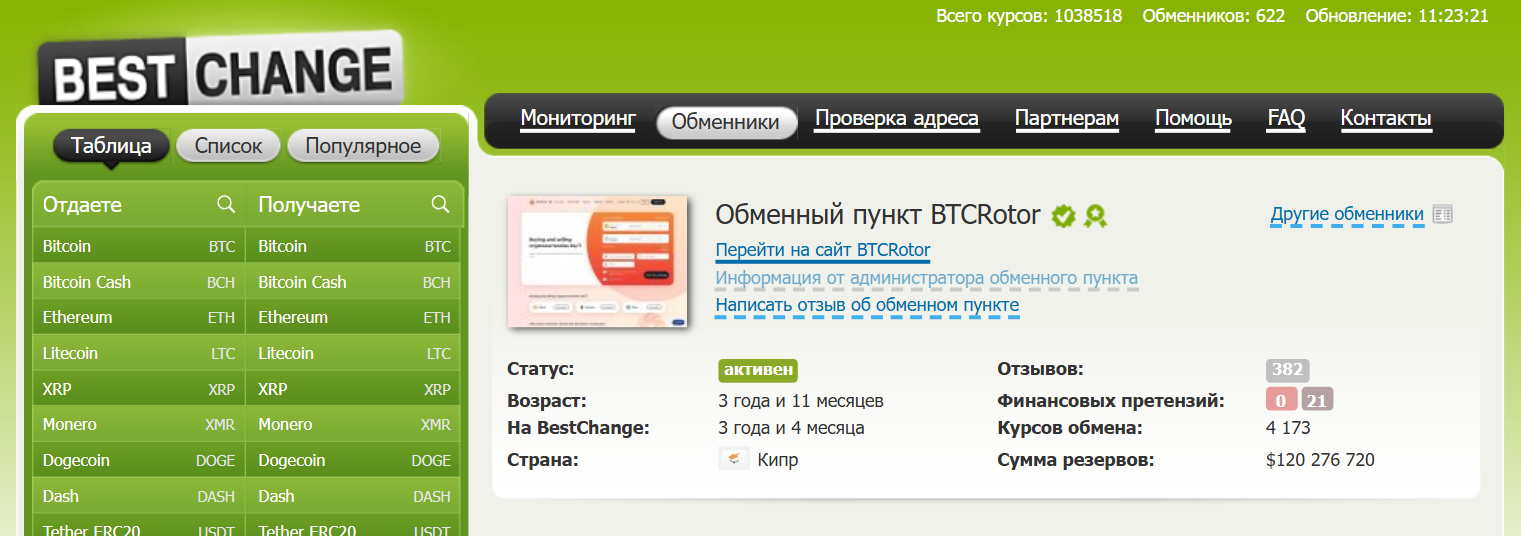Open Обменники menu item
The height and width of the screenshot is (536, 1521).
726,122
